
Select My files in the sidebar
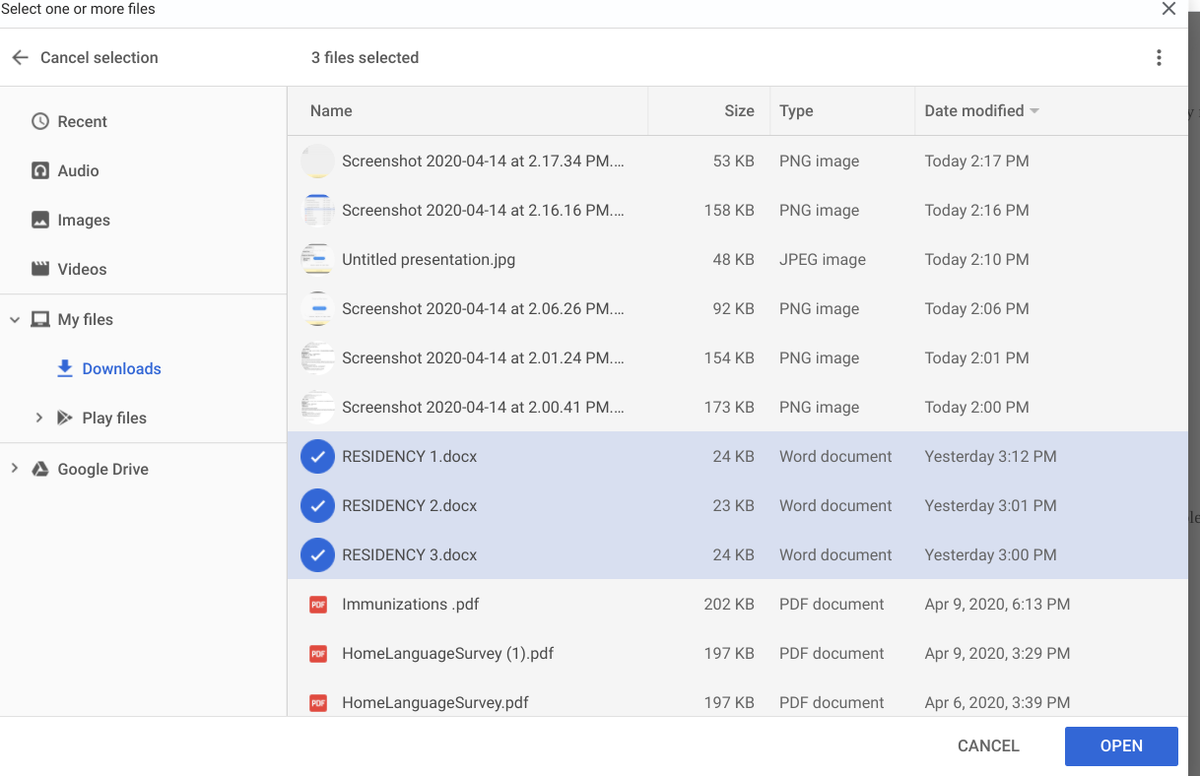pos(85,319)
